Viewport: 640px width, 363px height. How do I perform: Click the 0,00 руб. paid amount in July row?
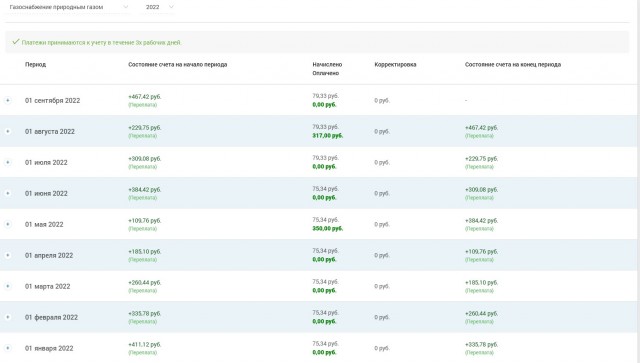tap(324, 167)
